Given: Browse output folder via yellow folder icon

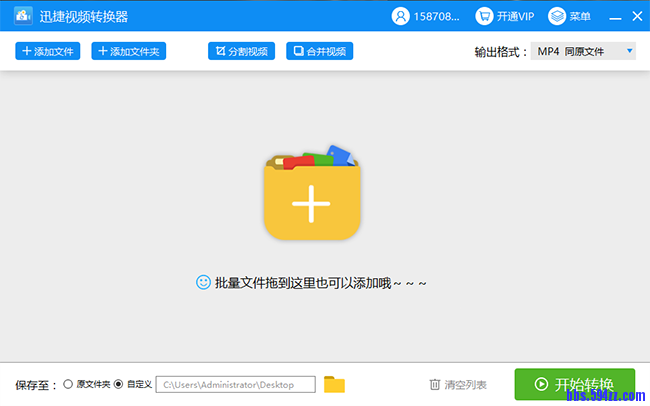Looking at the screenshot, I should pyautogui.click(x=334, y=384).
